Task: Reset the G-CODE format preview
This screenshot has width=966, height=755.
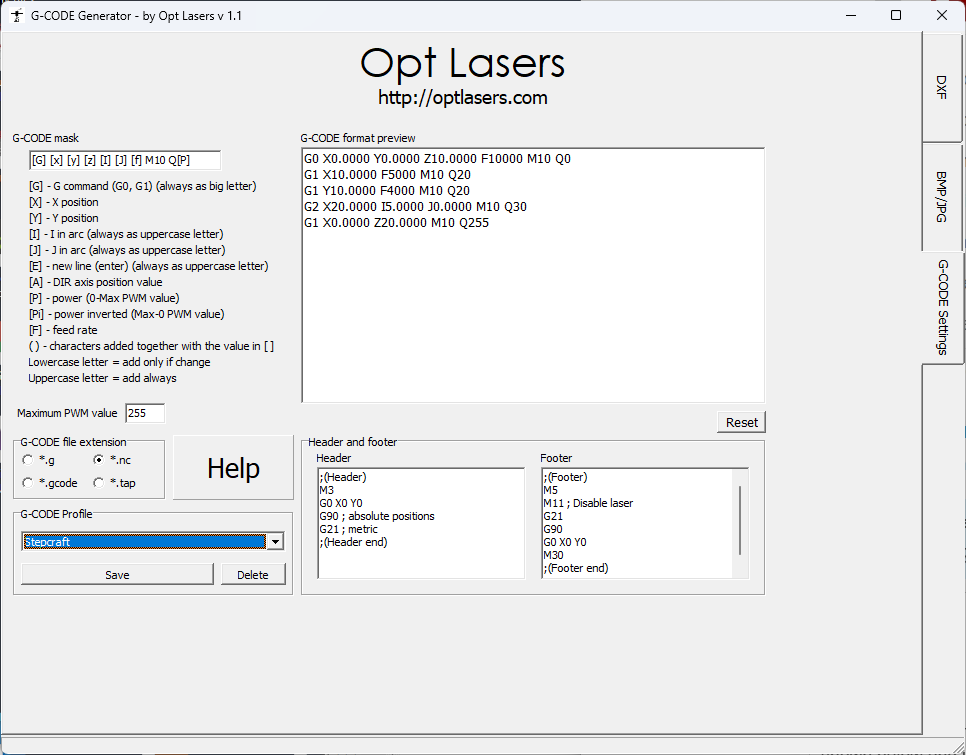Action: (x=741, y=422)
